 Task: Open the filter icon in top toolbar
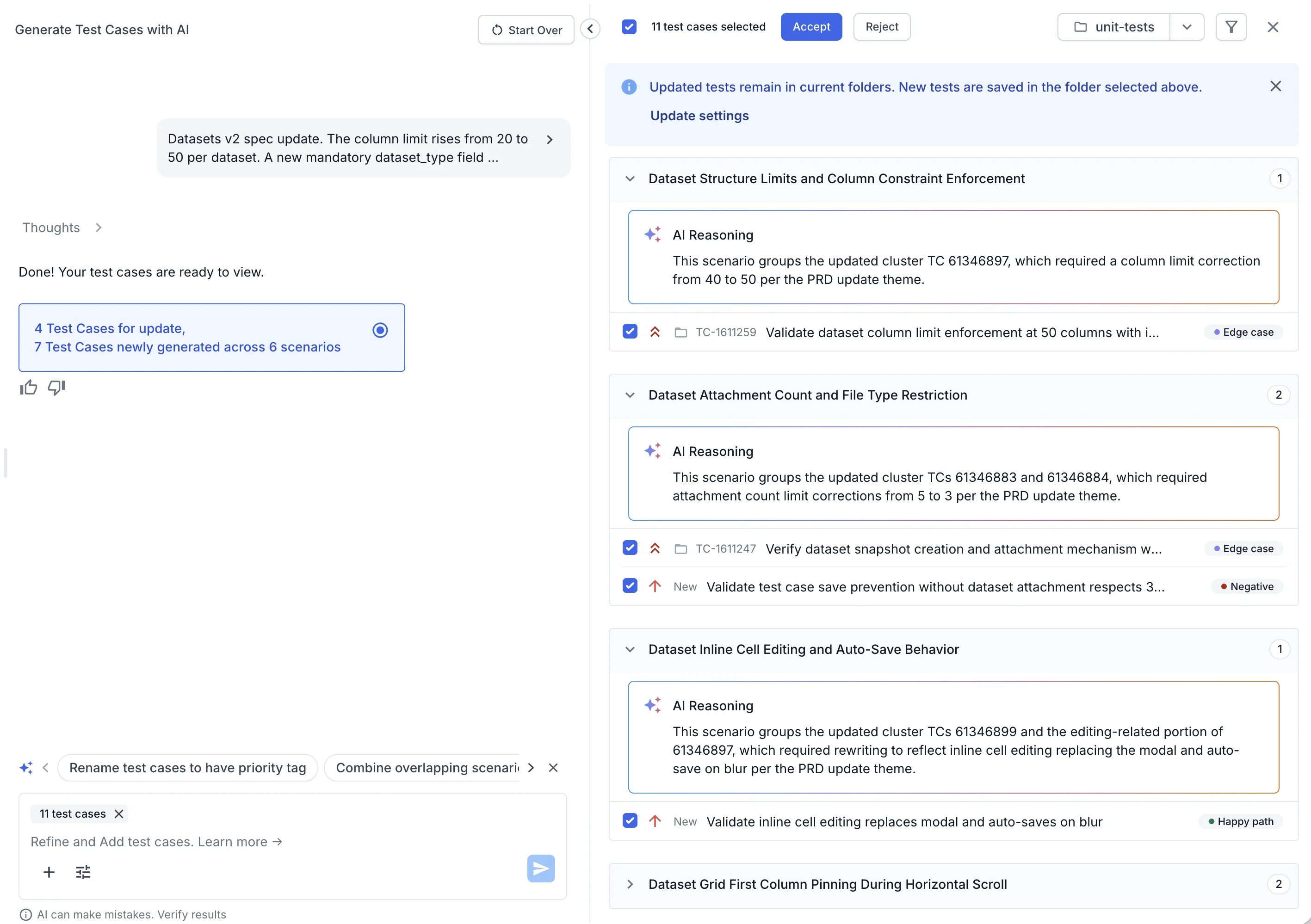1231,27
